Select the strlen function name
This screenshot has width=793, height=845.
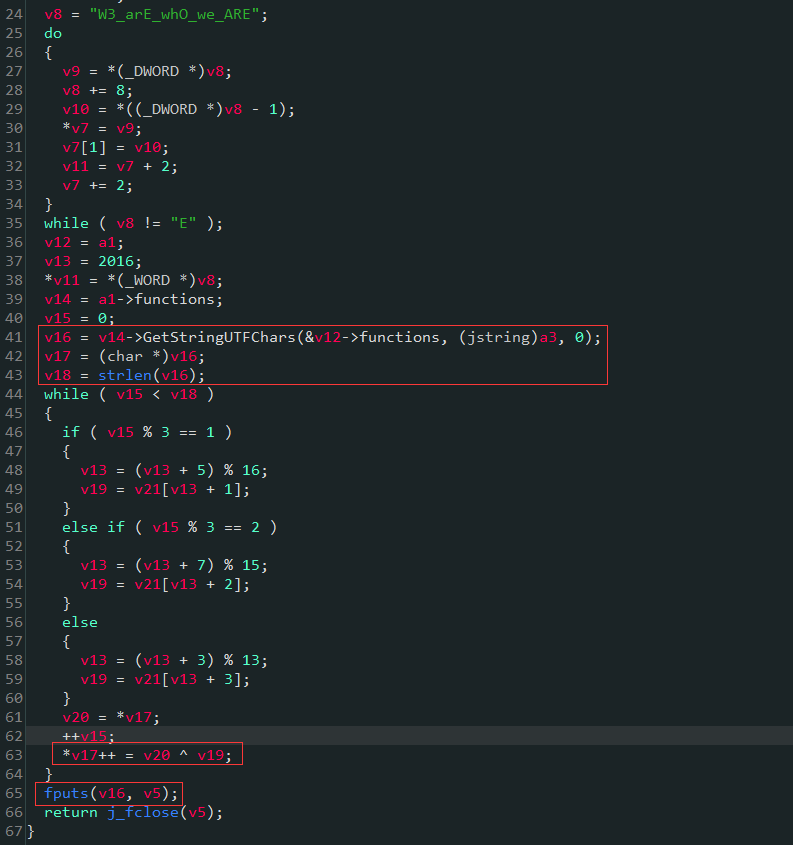(x=125, y=375)
